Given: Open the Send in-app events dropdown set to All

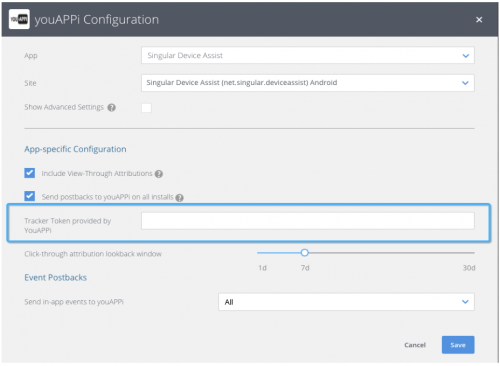Looking at the screenshot, I should point(346,302).
